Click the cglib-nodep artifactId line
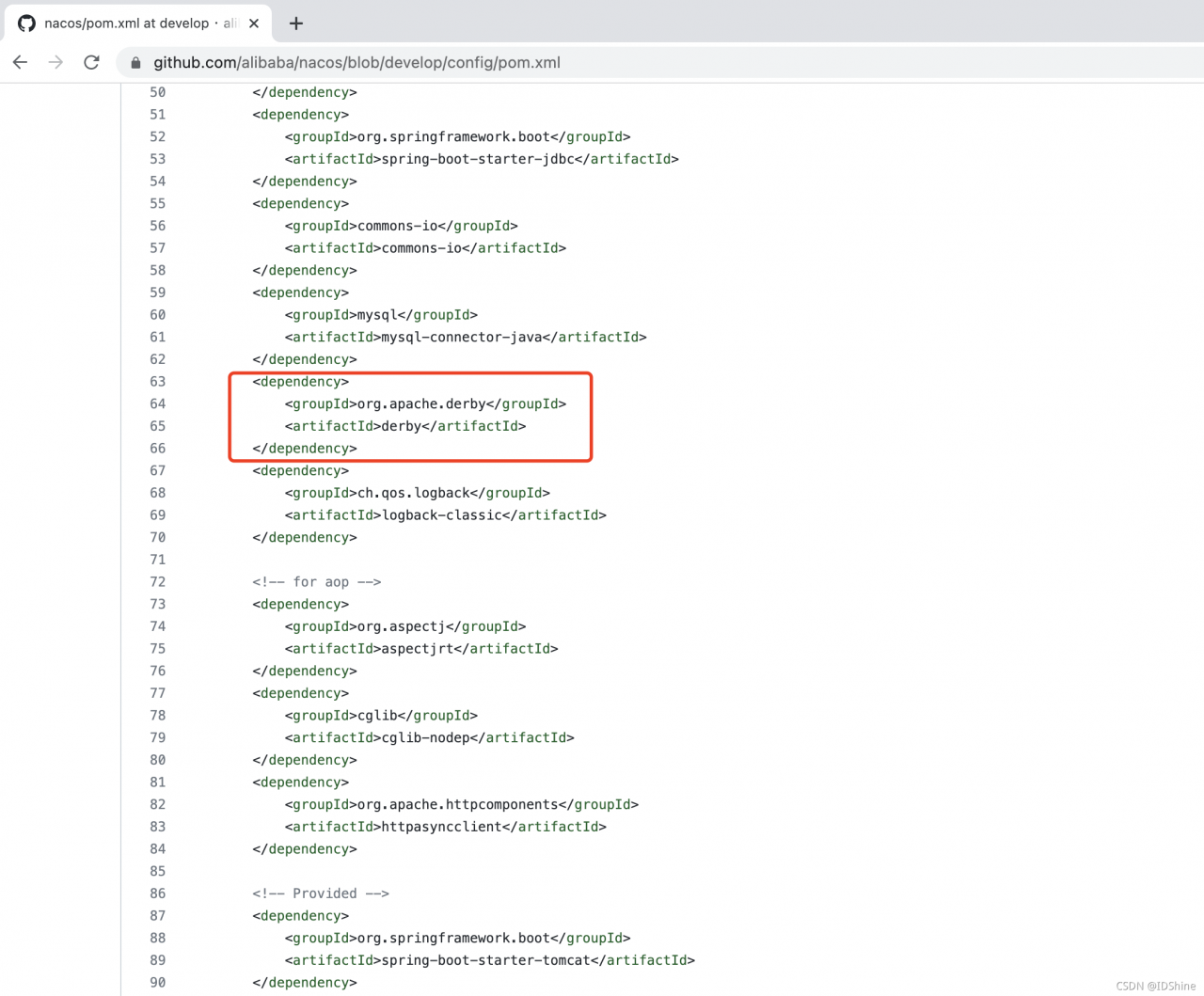The width and height of the screenshot is (1204, 996). tap(430, 737)
